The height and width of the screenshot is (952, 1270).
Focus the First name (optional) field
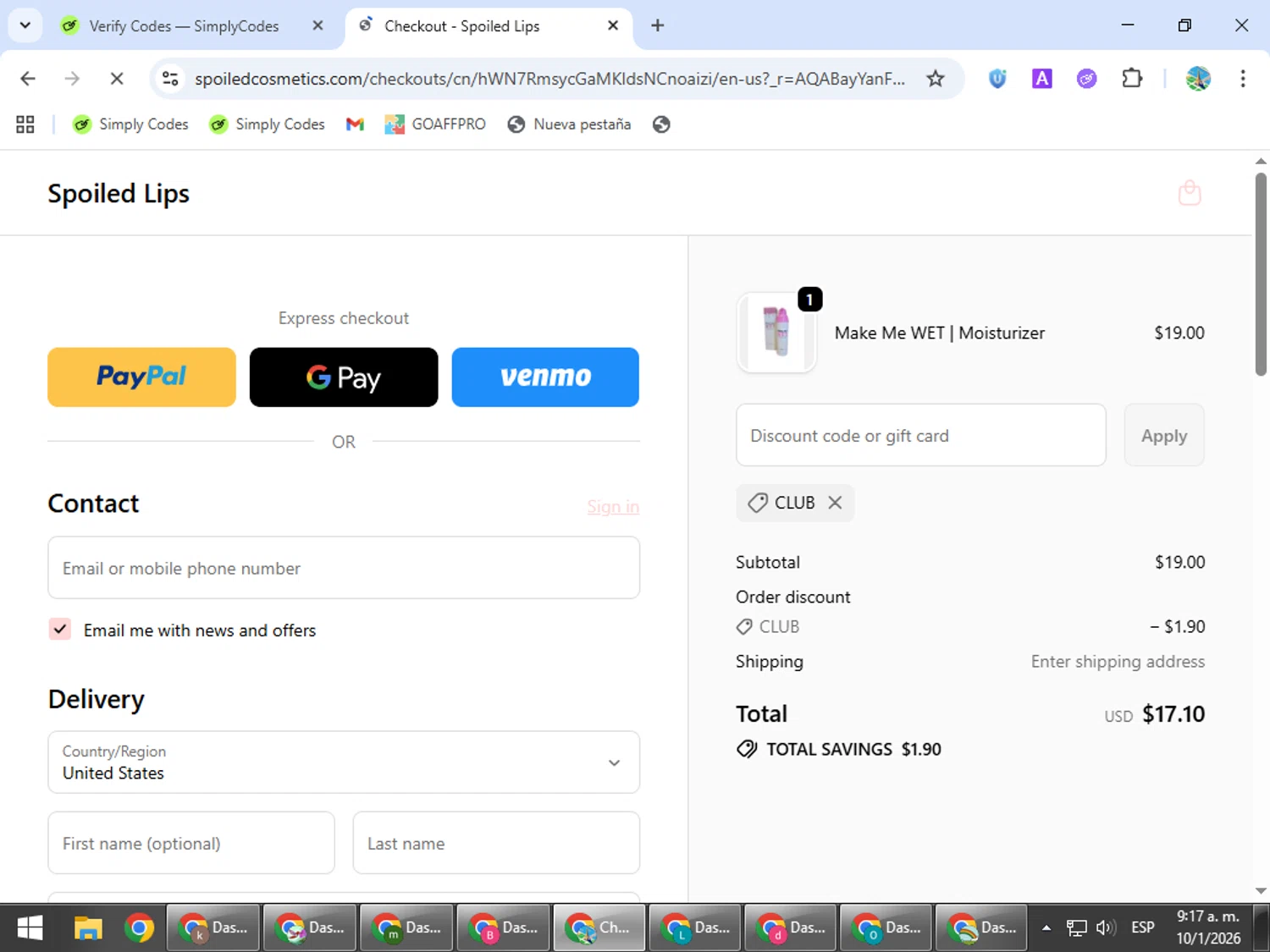pyautogui.click(x=191, y=843)
